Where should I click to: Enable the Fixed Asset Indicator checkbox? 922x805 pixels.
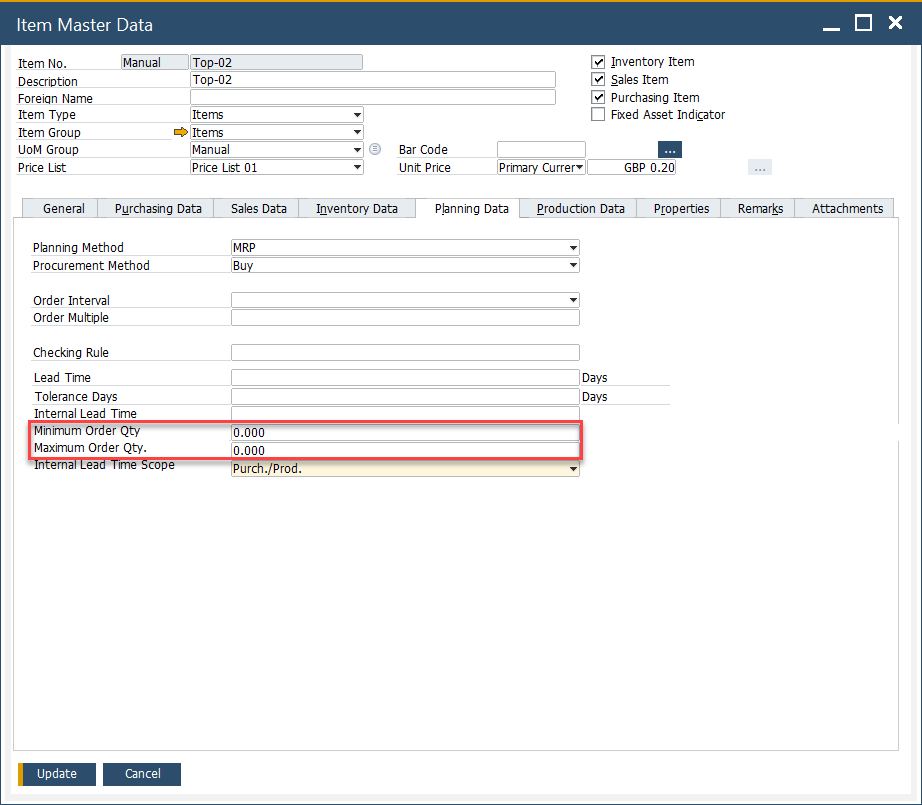[x=598, y=115]
